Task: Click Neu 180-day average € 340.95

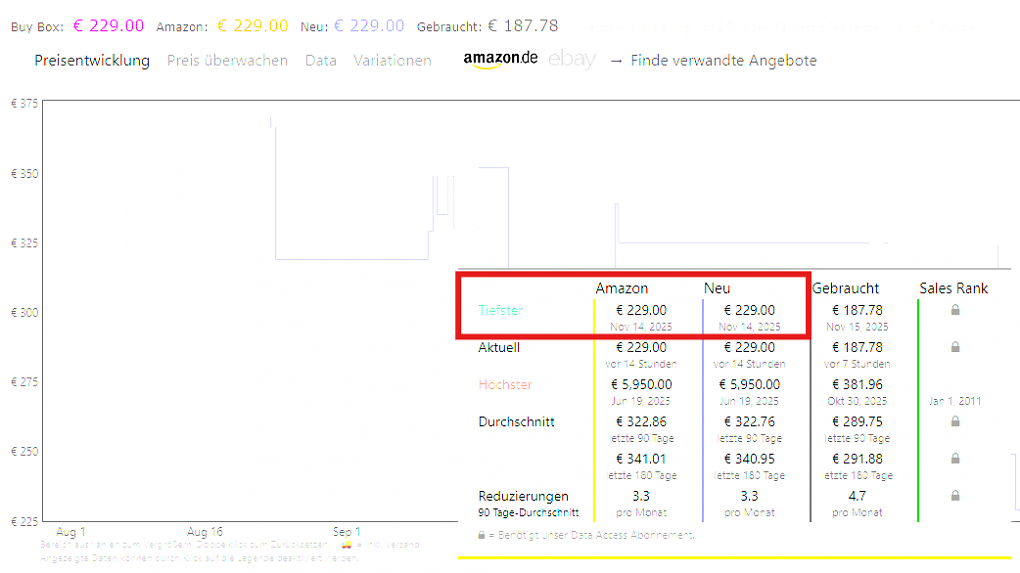Action: pos(749,459)
